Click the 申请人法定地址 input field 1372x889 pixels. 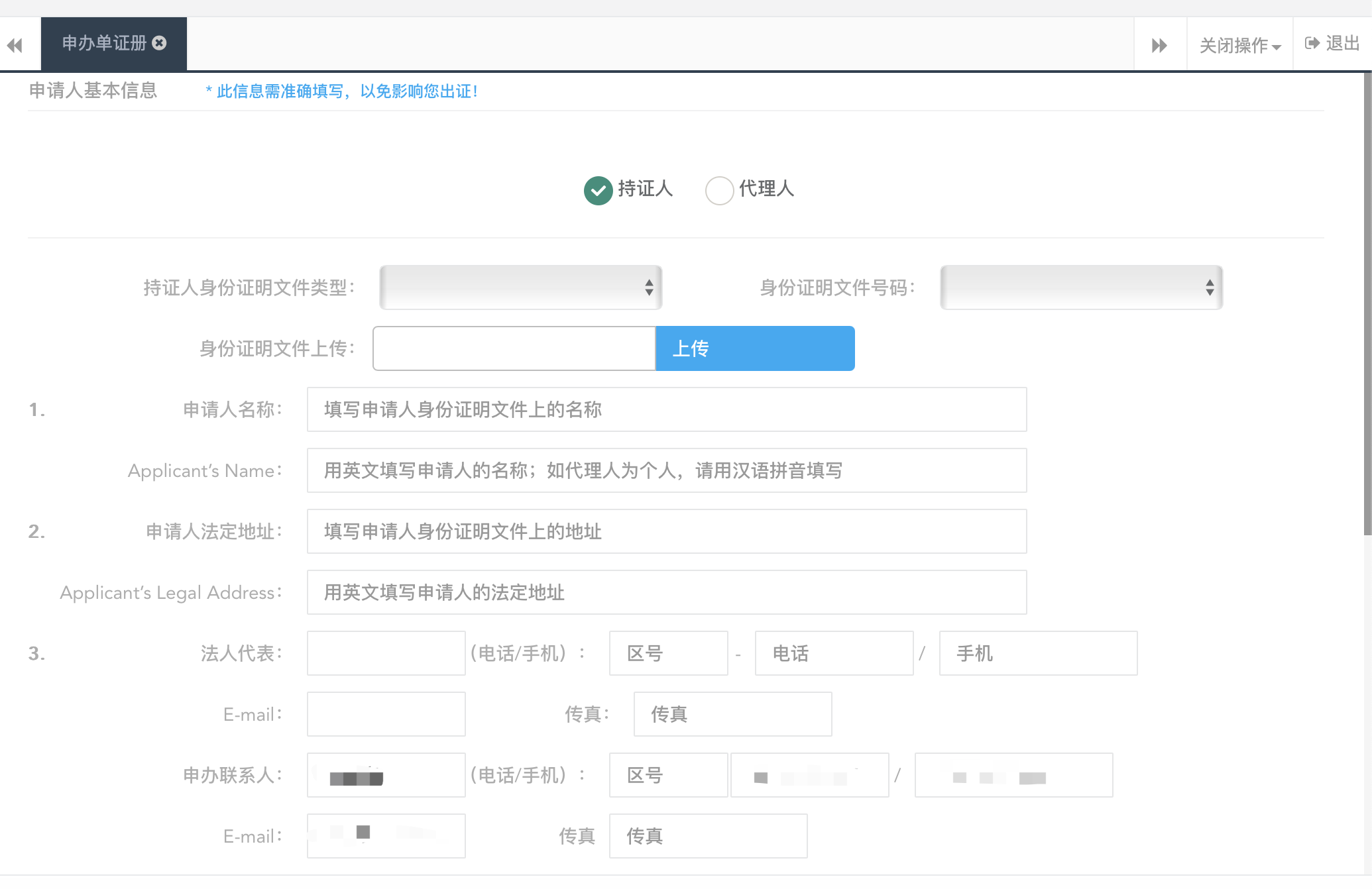pyautogui.click(x=666, y=531)
